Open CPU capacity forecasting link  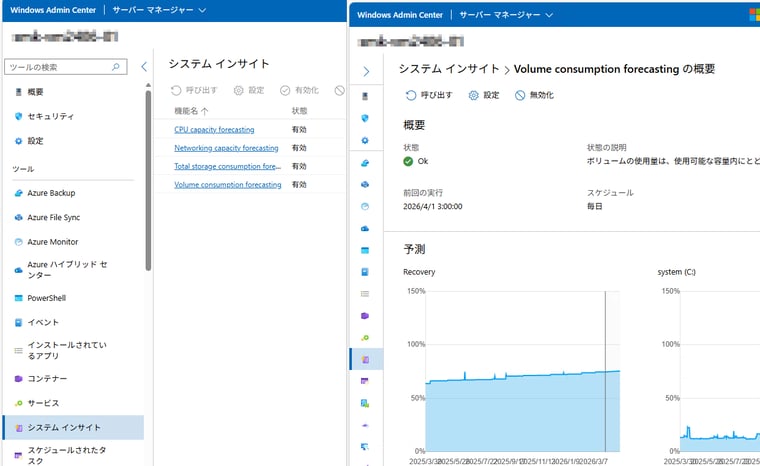[x=214, y=129]
